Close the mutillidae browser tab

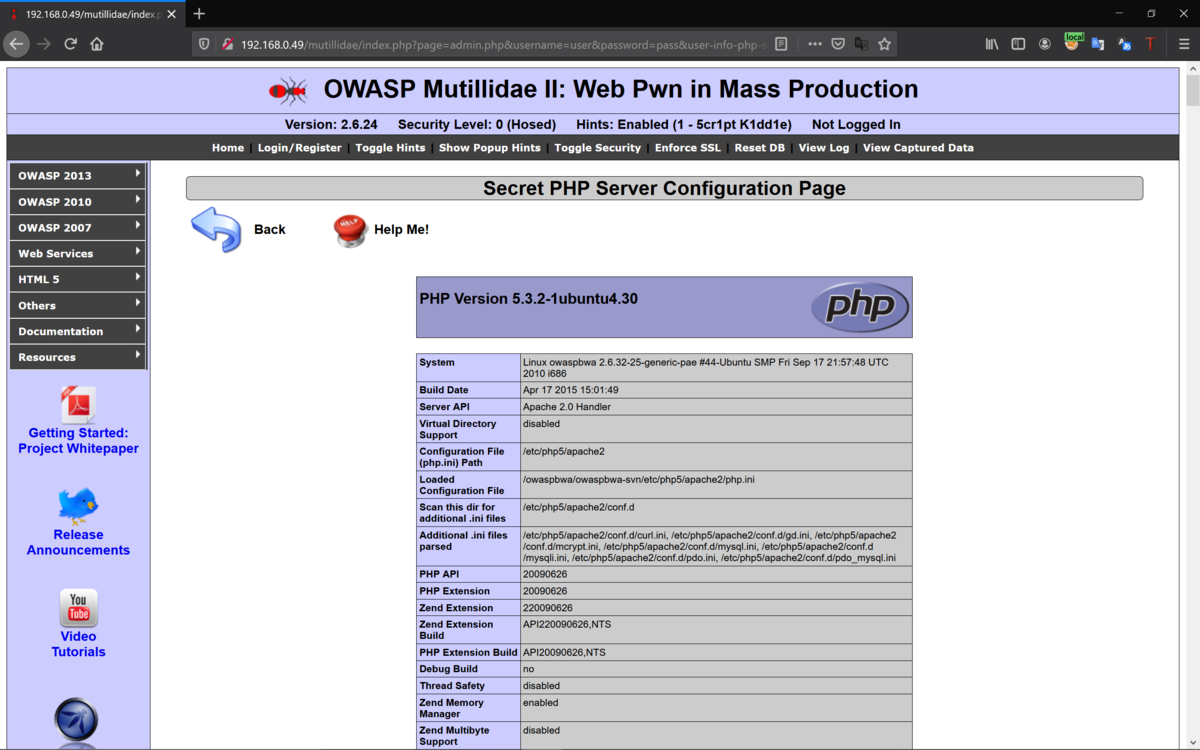click(172, 14)
